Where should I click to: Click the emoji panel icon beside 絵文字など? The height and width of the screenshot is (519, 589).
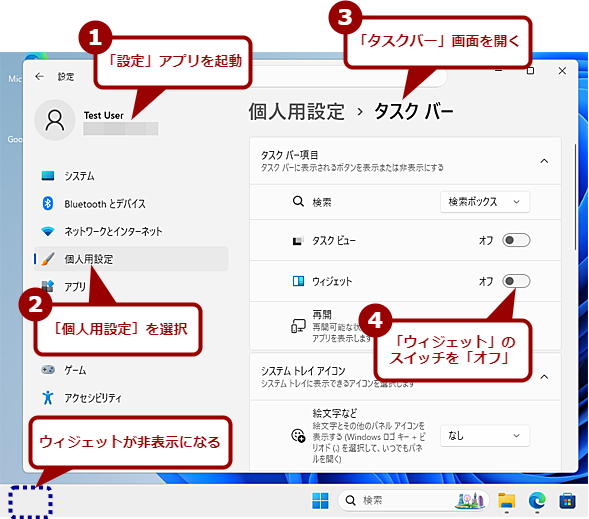298,436
